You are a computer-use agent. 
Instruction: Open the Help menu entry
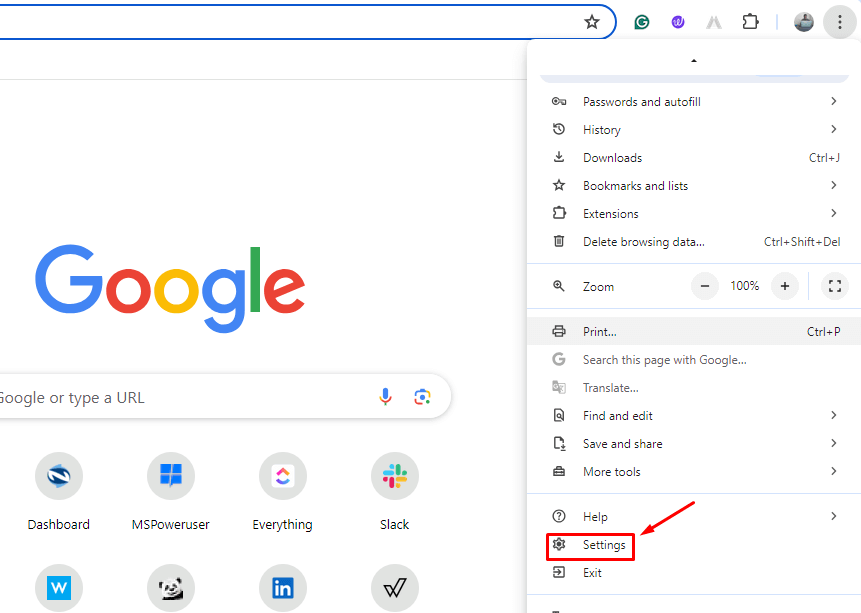694,516
